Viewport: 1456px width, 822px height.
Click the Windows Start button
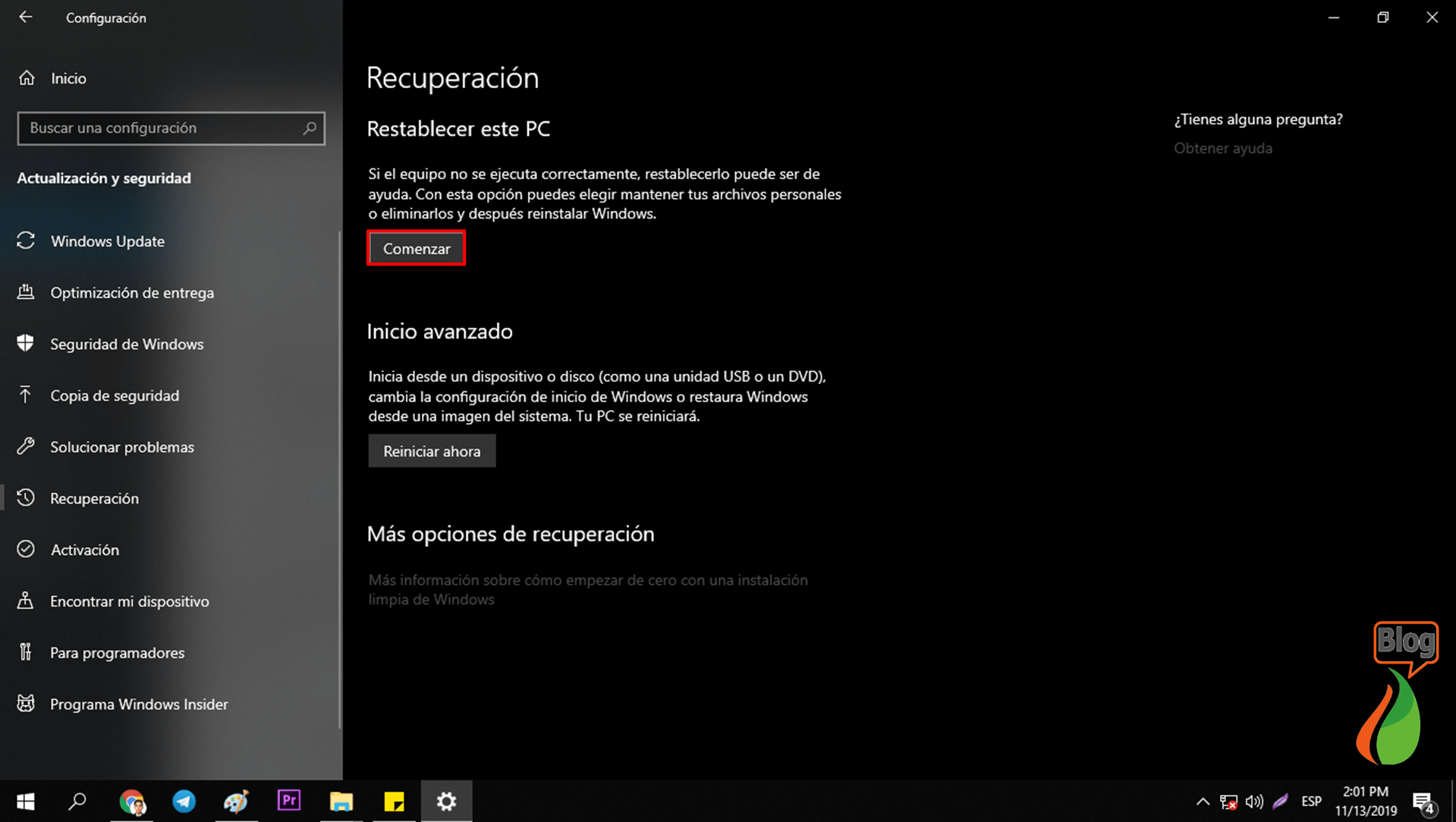click(x=25, y=801)
